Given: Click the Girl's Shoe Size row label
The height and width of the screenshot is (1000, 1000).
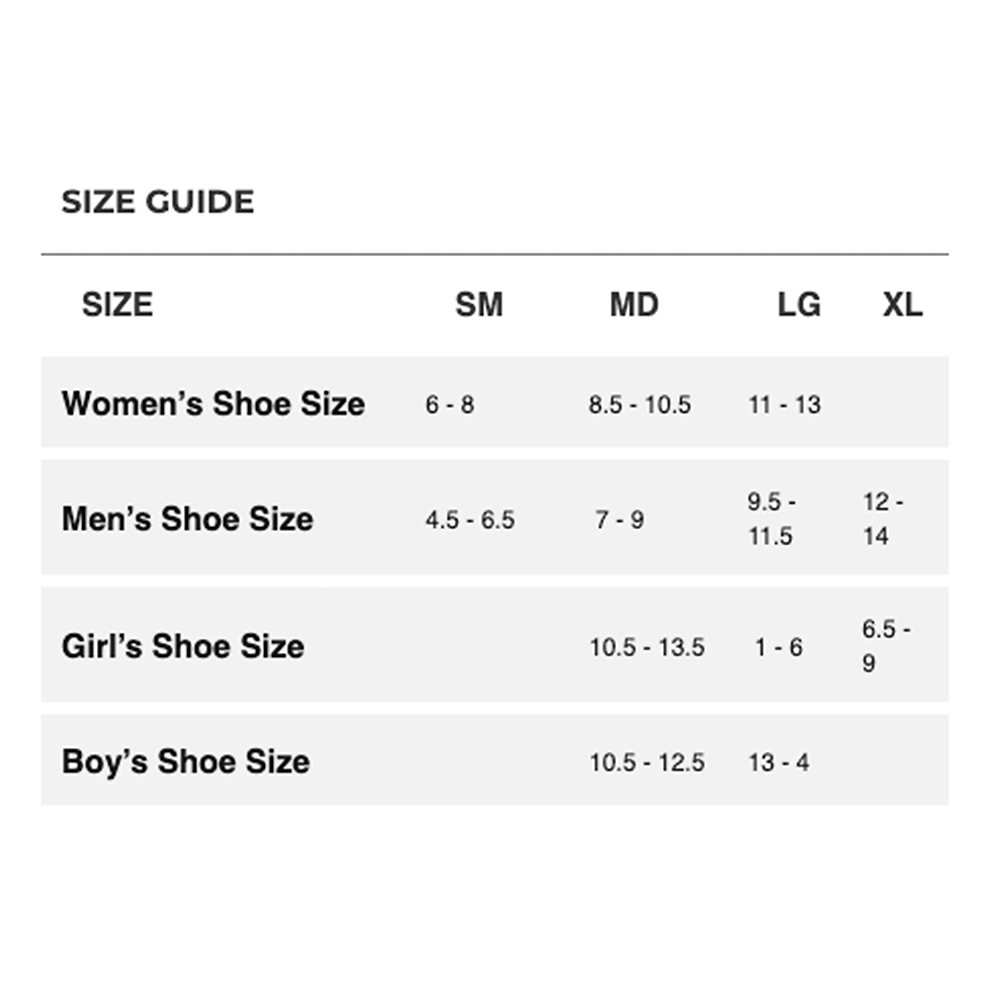Looking at the screenshot, I should [x=183, y=646].
